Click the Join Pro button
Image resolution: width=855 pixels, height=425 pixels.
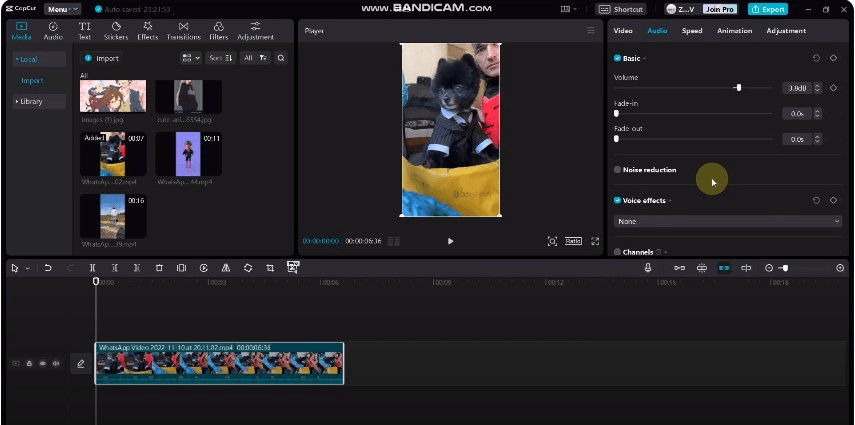(720, 9)
